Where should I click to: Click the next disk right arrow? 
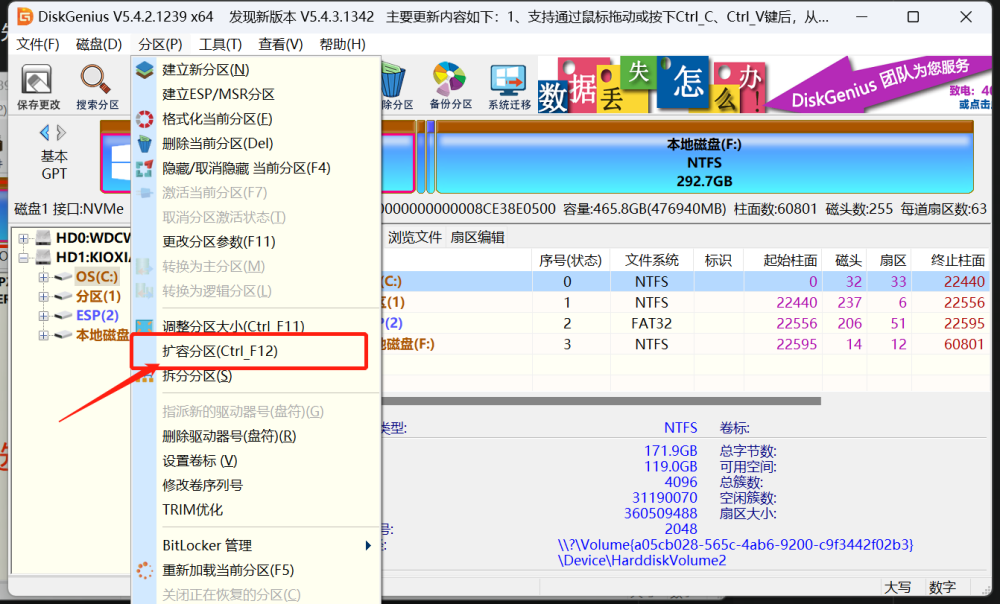tap(61, 133)
